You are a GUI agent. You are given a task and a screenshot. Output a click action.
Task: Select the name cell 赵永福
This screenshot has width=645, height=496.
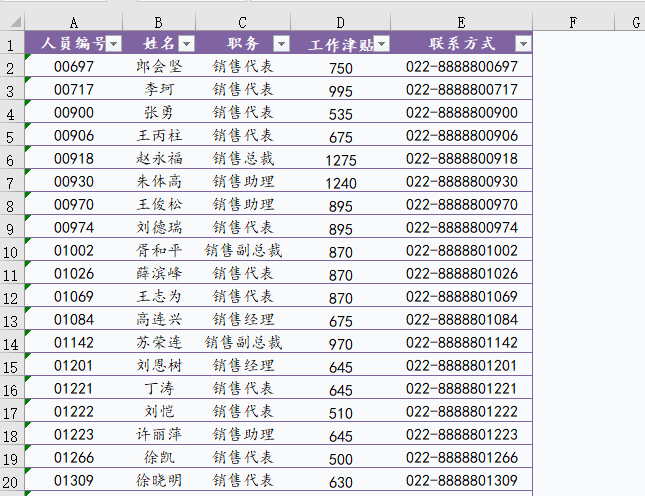(159, 158)
